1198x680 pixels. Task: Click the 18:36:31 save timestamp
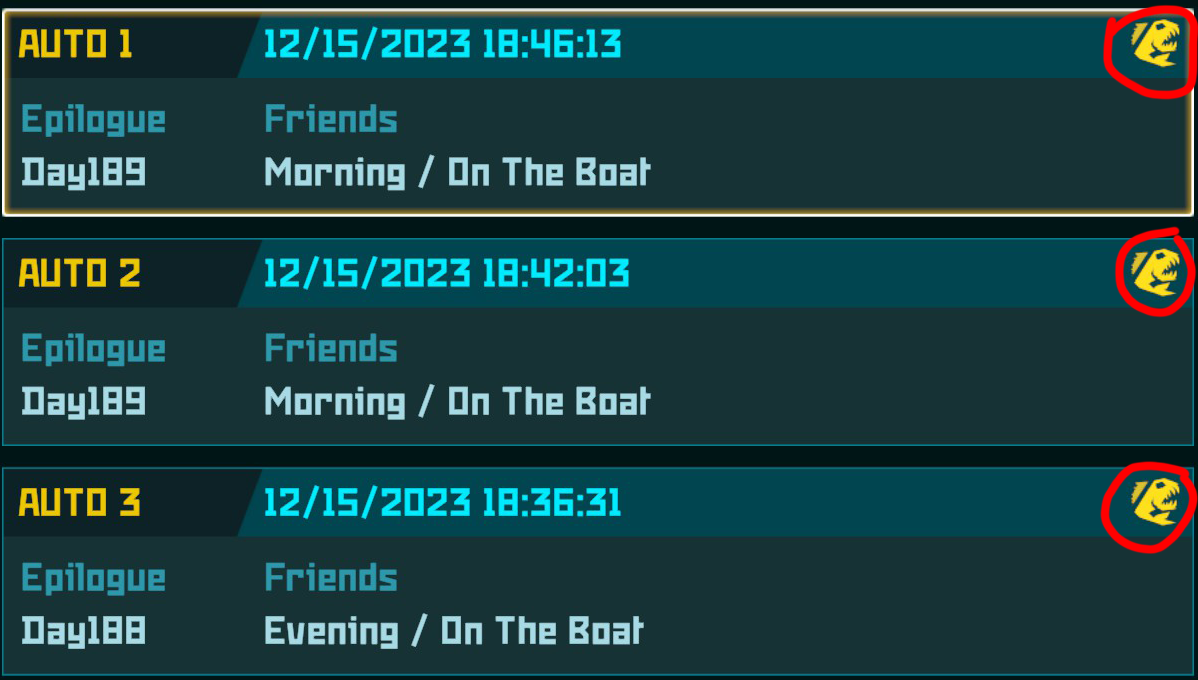442,502
